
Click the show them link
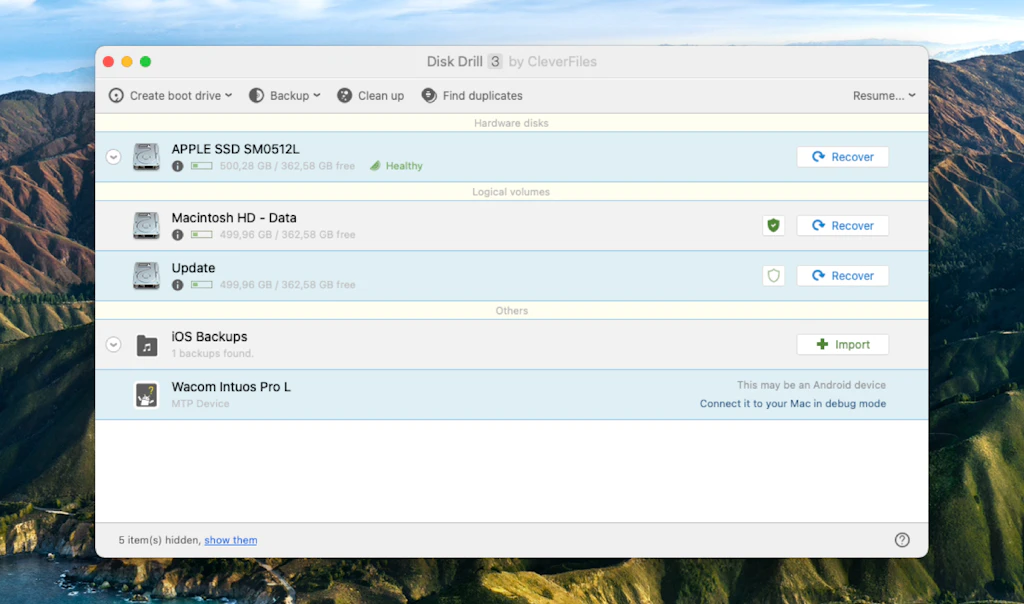click(x=231, y=540)
